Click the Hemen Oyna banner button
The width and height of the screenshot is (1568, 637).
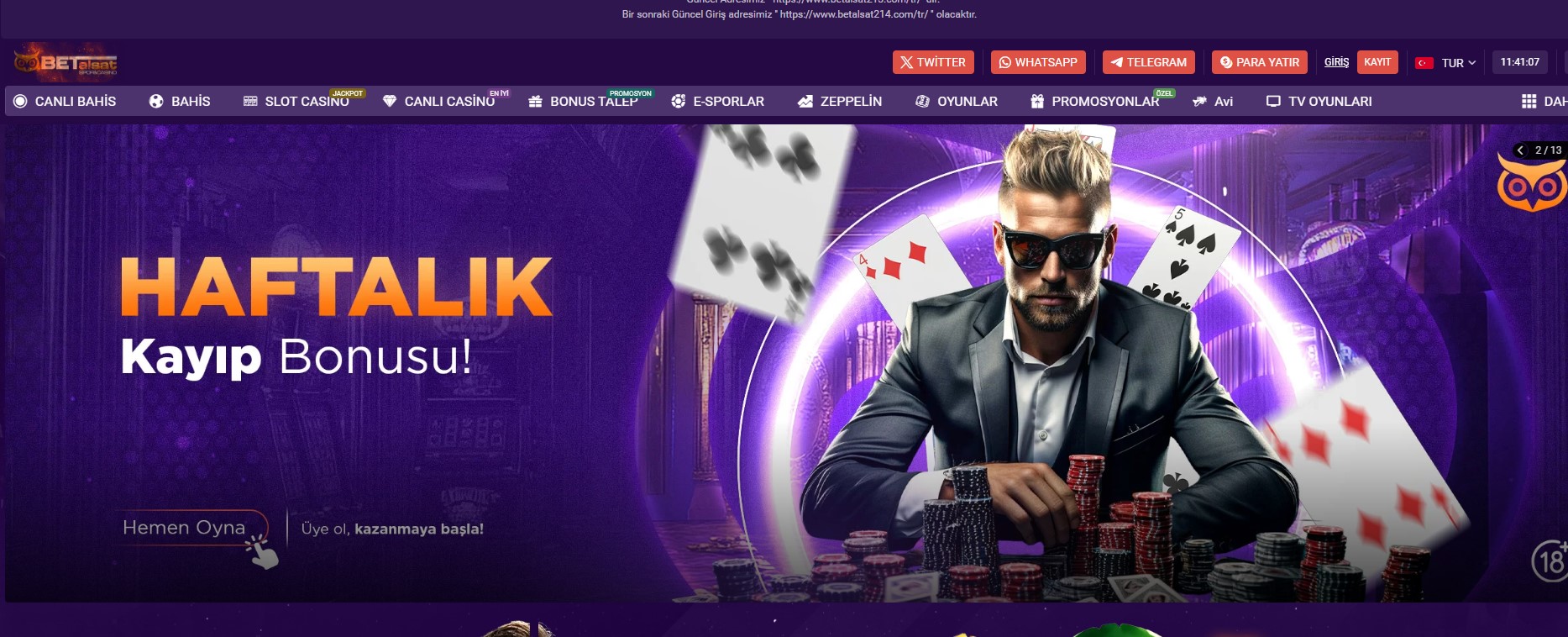click(x=184, y=527)
